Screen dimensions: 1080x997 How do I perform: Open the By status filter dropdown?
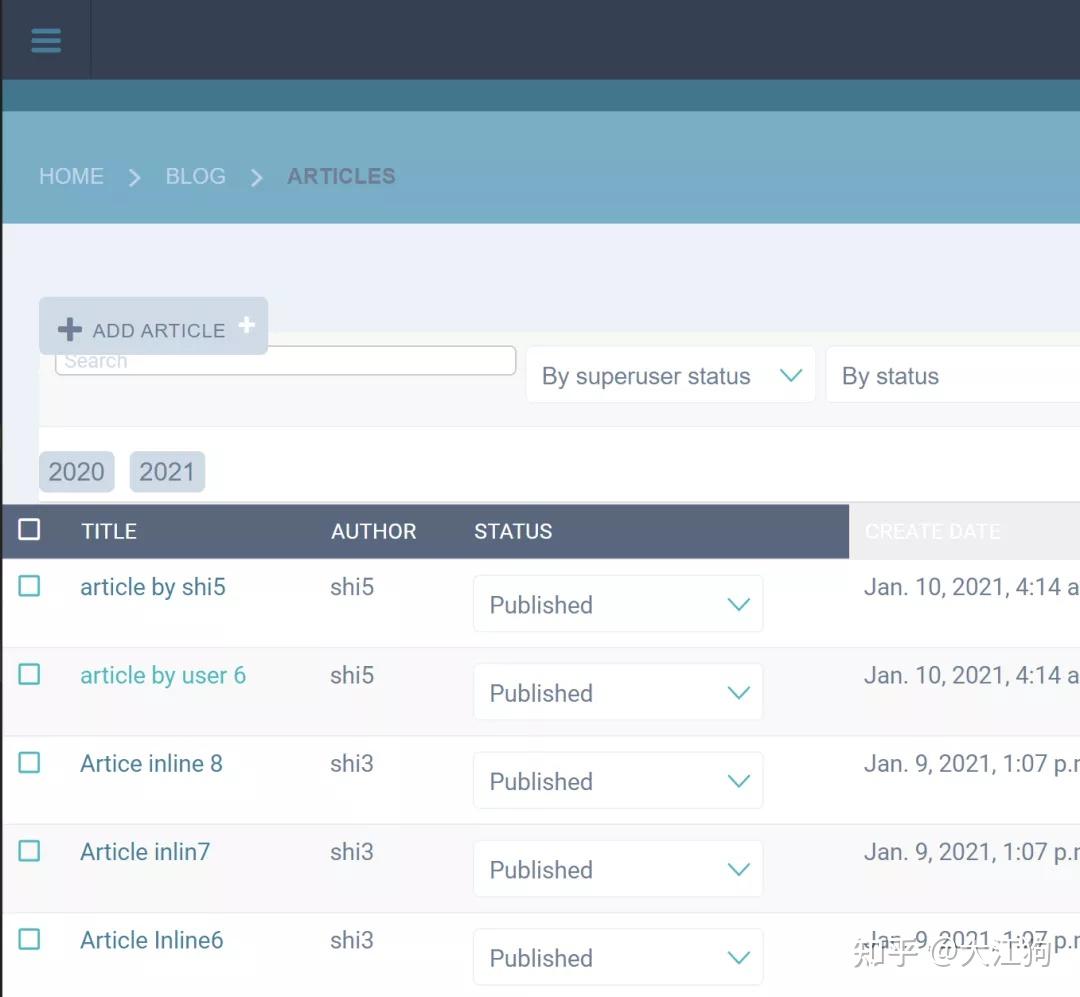point(953,375)
